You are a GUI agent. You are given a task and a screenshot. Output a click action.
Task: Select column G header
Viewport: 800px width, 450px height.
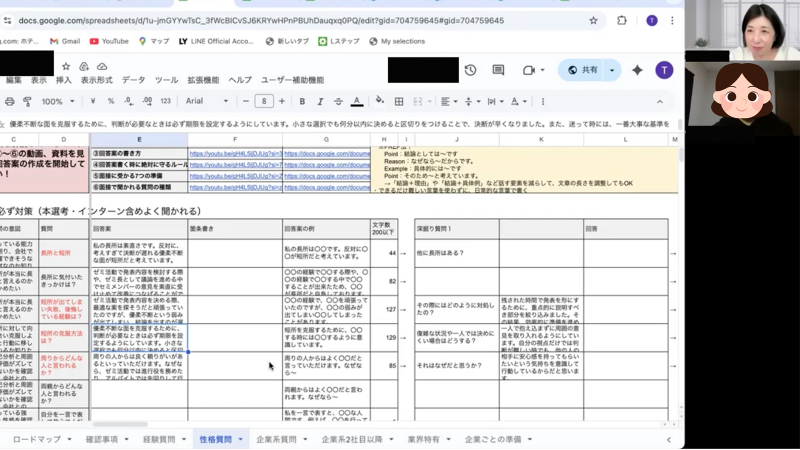[326, 139]
